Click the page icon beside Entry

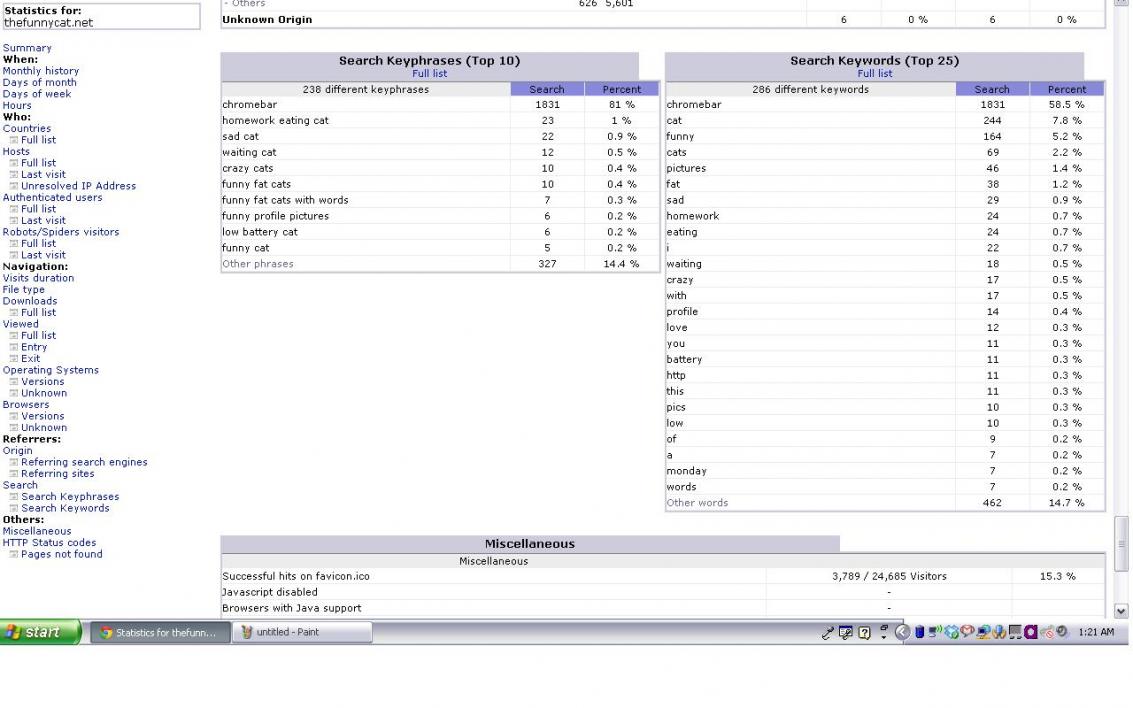coord(14,347)
